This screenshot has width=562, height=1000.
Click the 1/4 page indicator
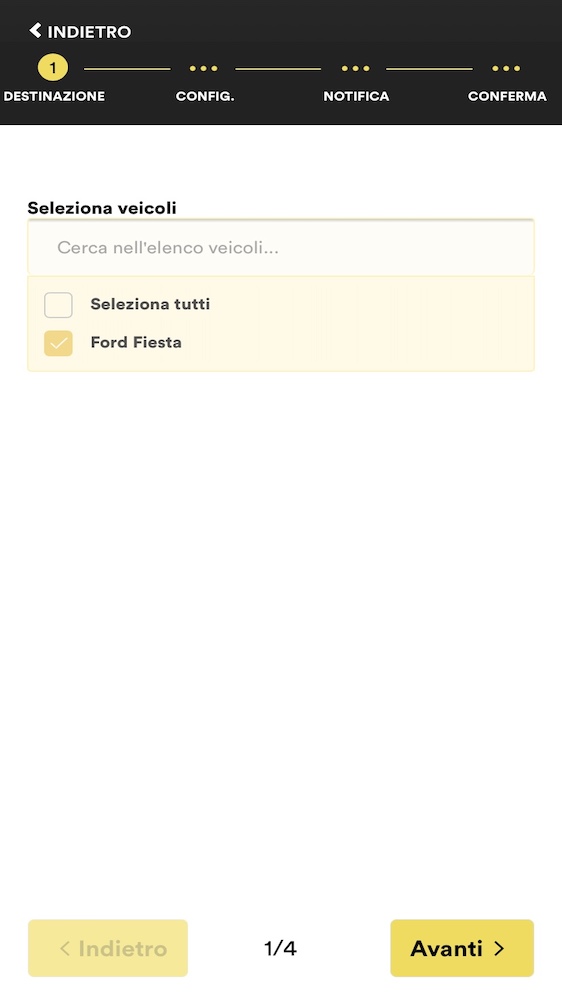280,948
